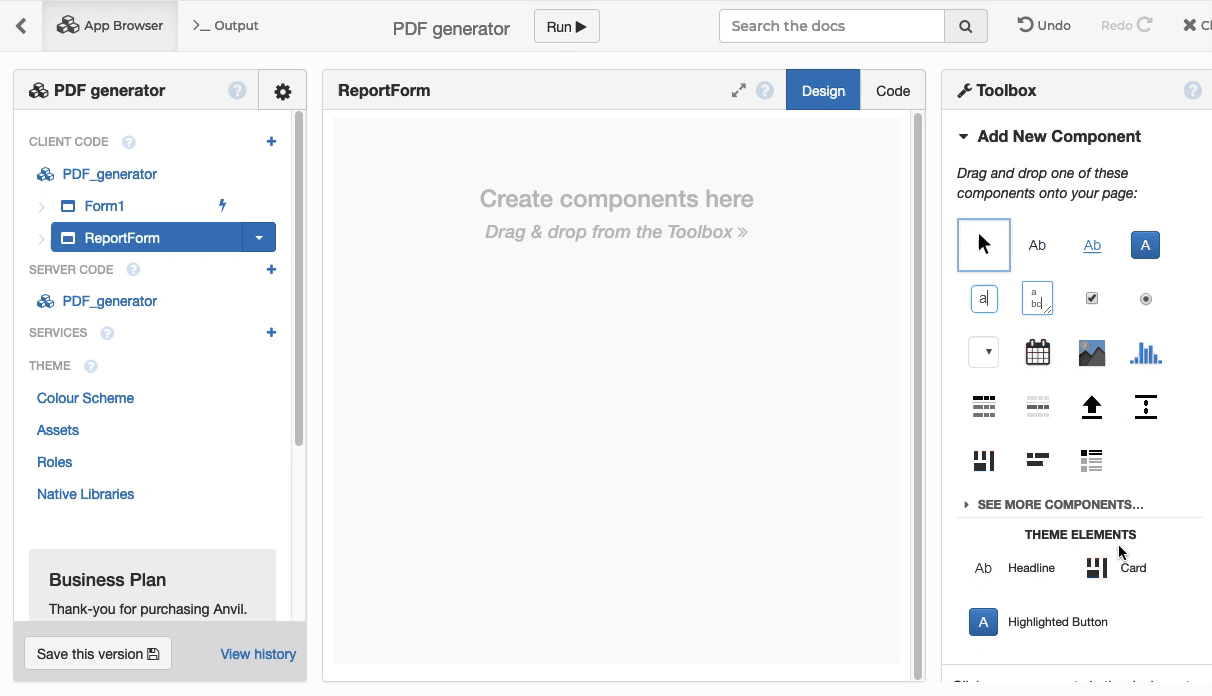Expand See More Components section

[x=1059, y=505]
